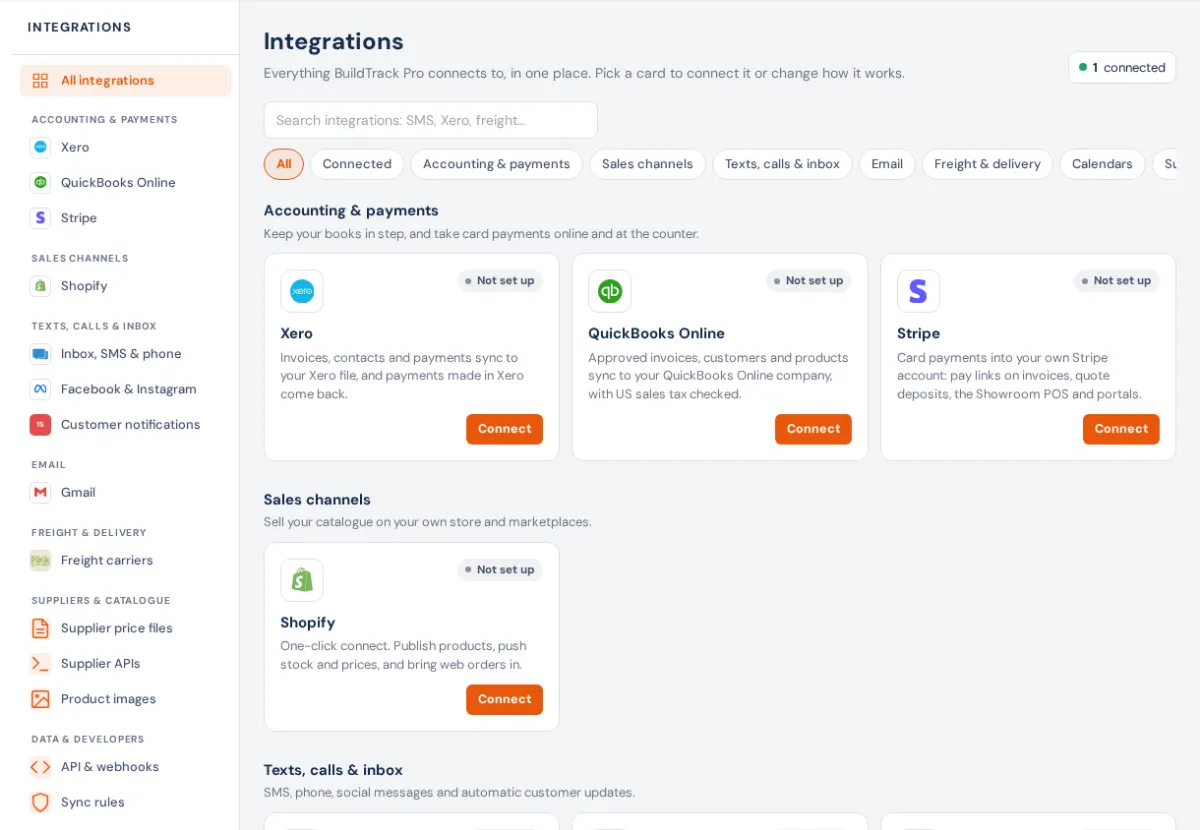Select the All filter chip
The height and width of the screenshot is (830, 1200).
pos(284,164)
